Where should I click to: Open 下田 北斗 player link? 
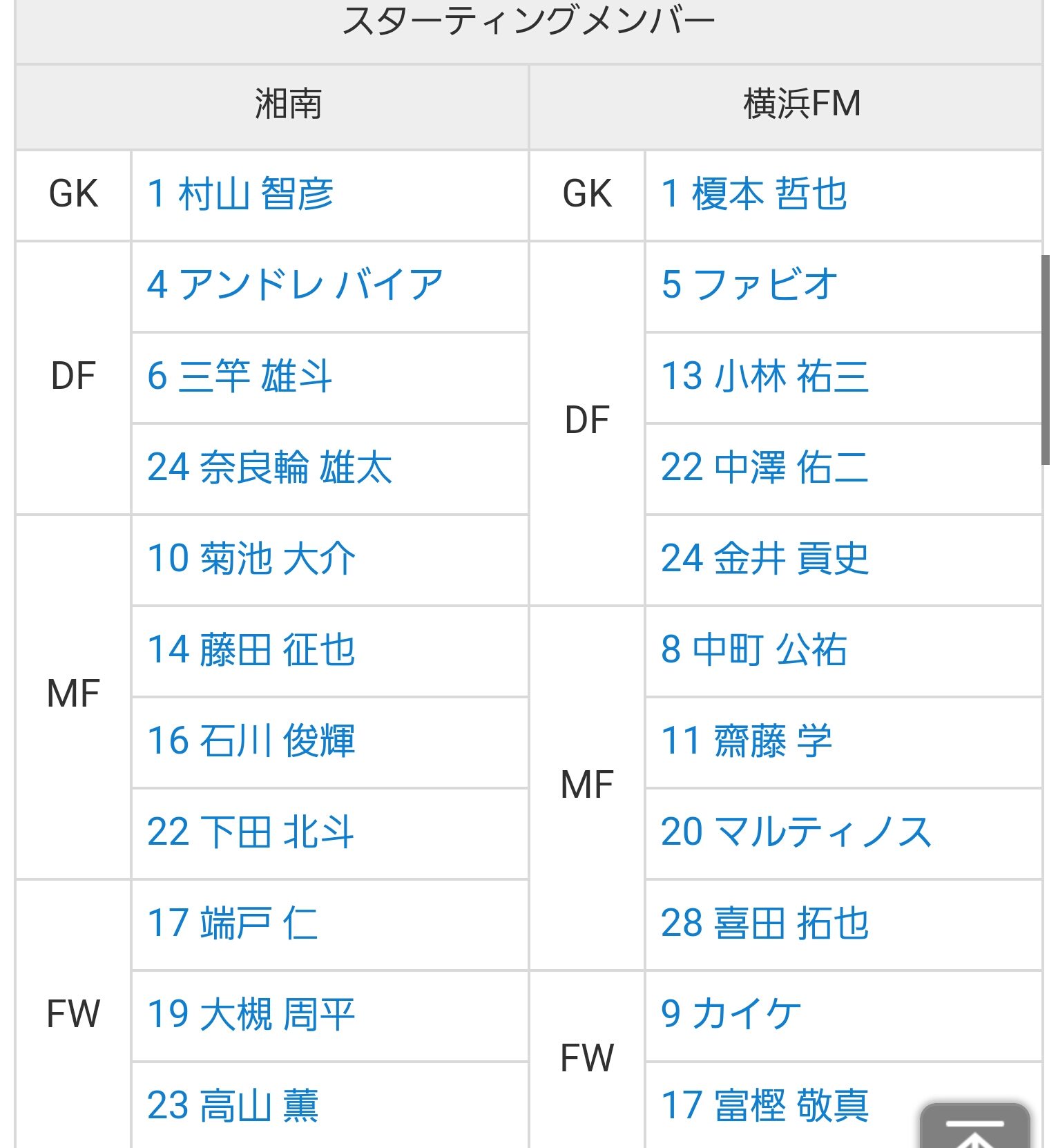coord(251,832)
